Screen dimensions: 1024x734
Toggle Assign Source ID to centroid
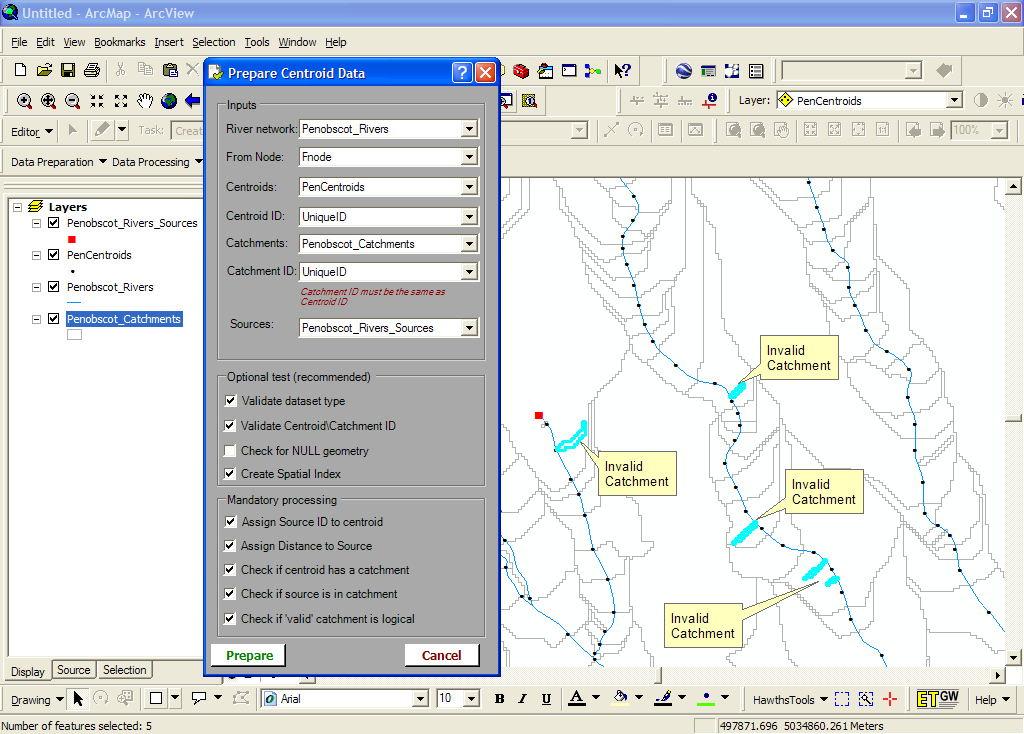(230, 522)
